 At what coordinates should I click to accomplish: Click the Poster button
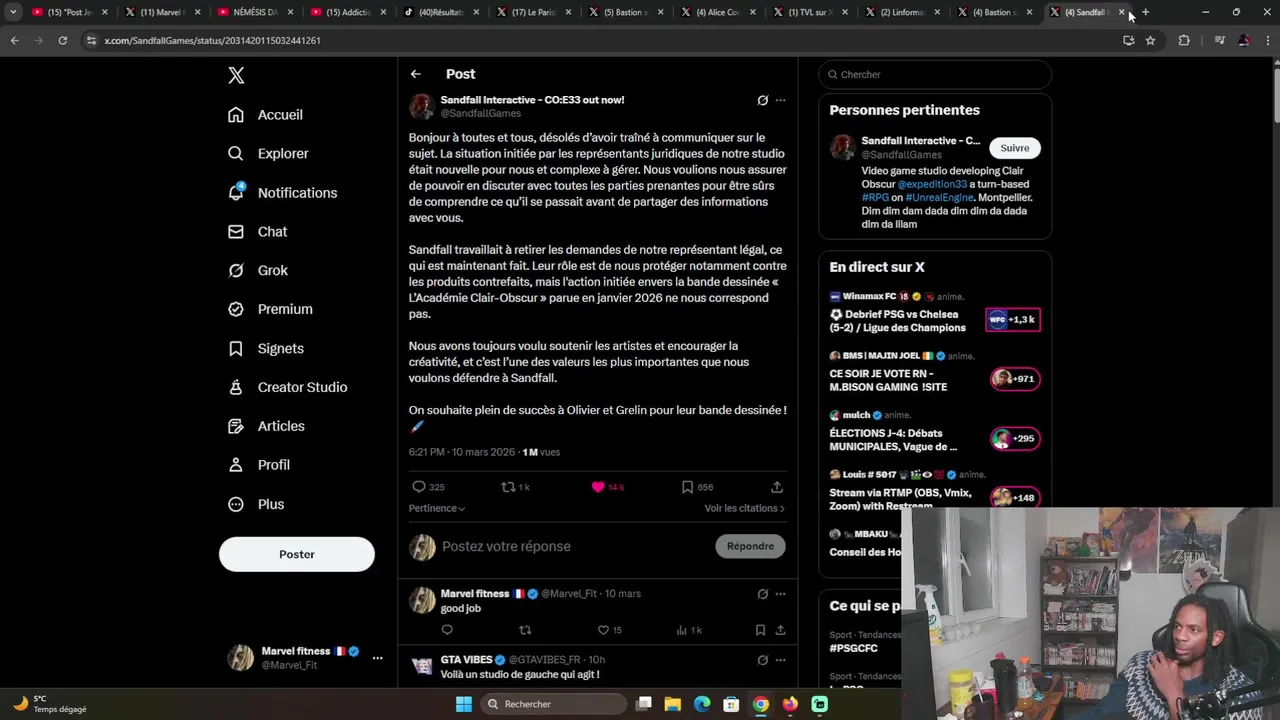click(x=297, y=554)
